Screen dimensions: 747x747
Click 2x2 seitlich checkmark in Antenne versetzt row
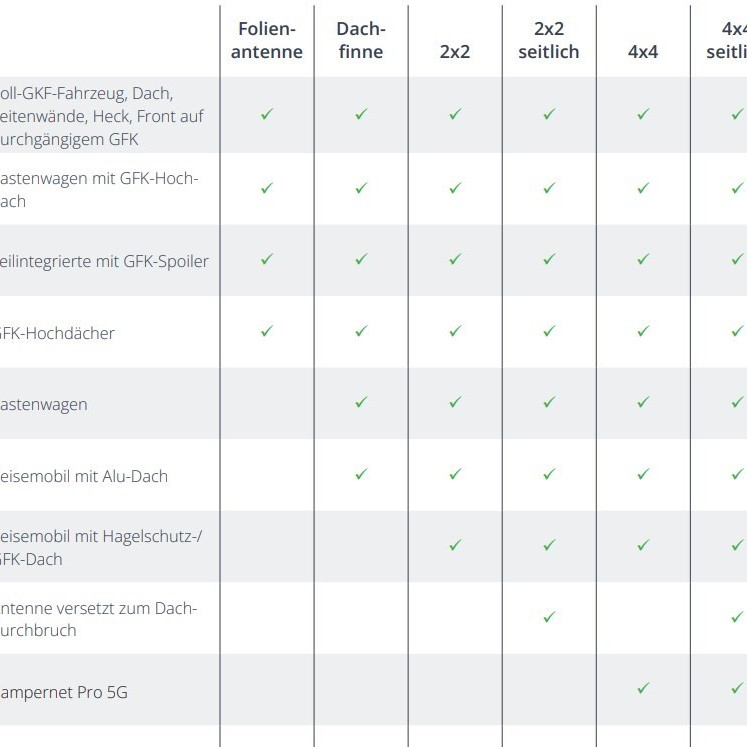click(x=549, y=617)
